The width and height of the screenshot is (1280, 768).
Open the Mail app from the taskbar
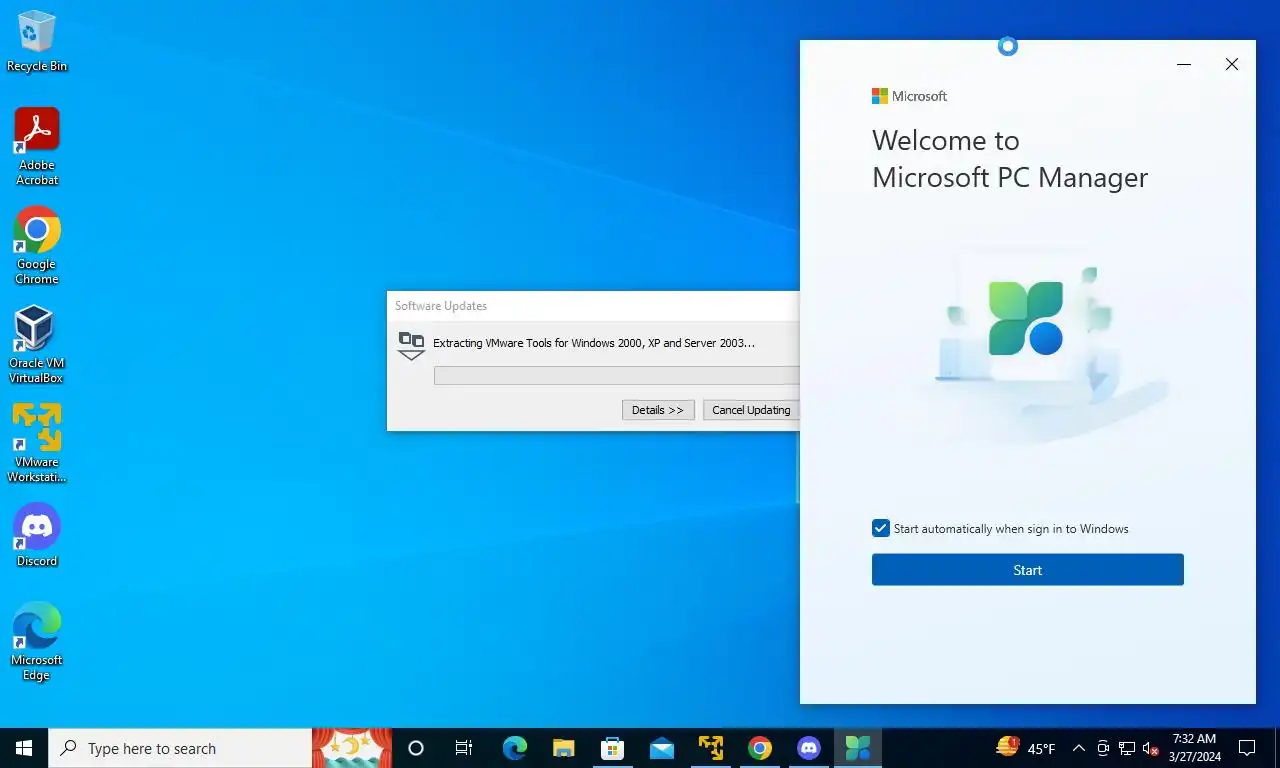tap(661, 748)
